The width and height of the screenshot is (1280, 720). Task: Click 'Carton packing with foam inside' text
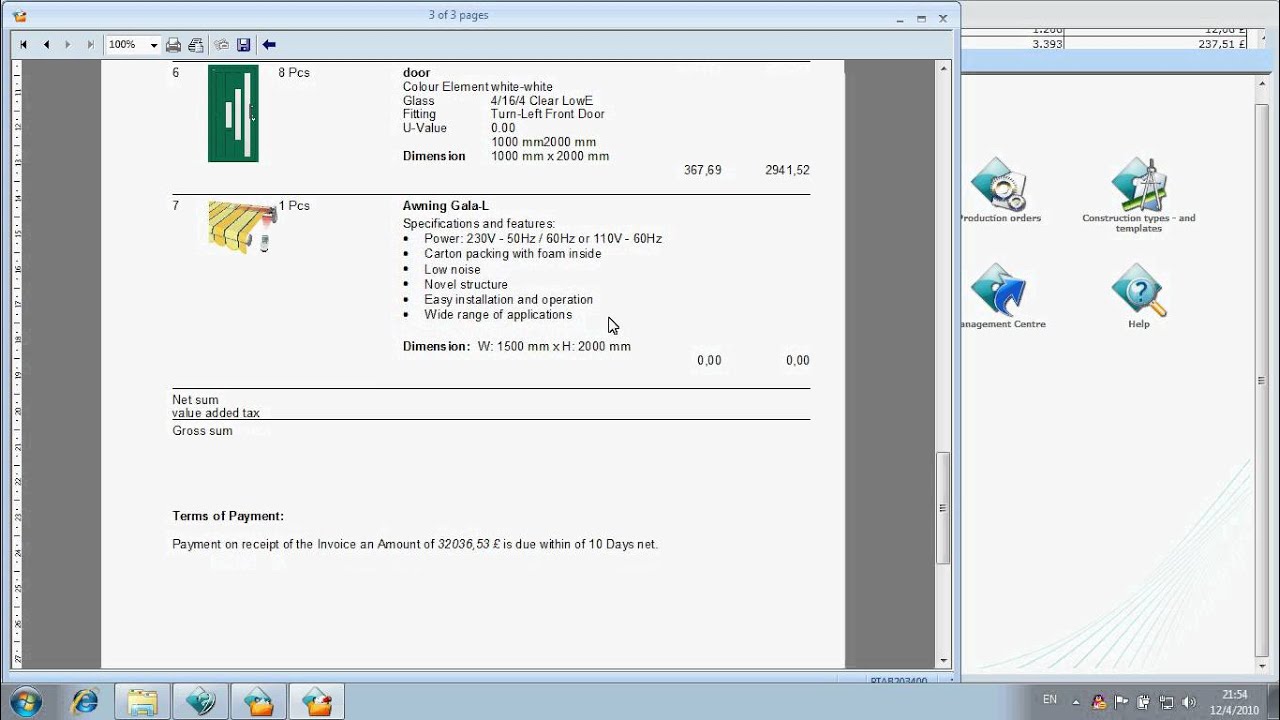tap(513, 254)
